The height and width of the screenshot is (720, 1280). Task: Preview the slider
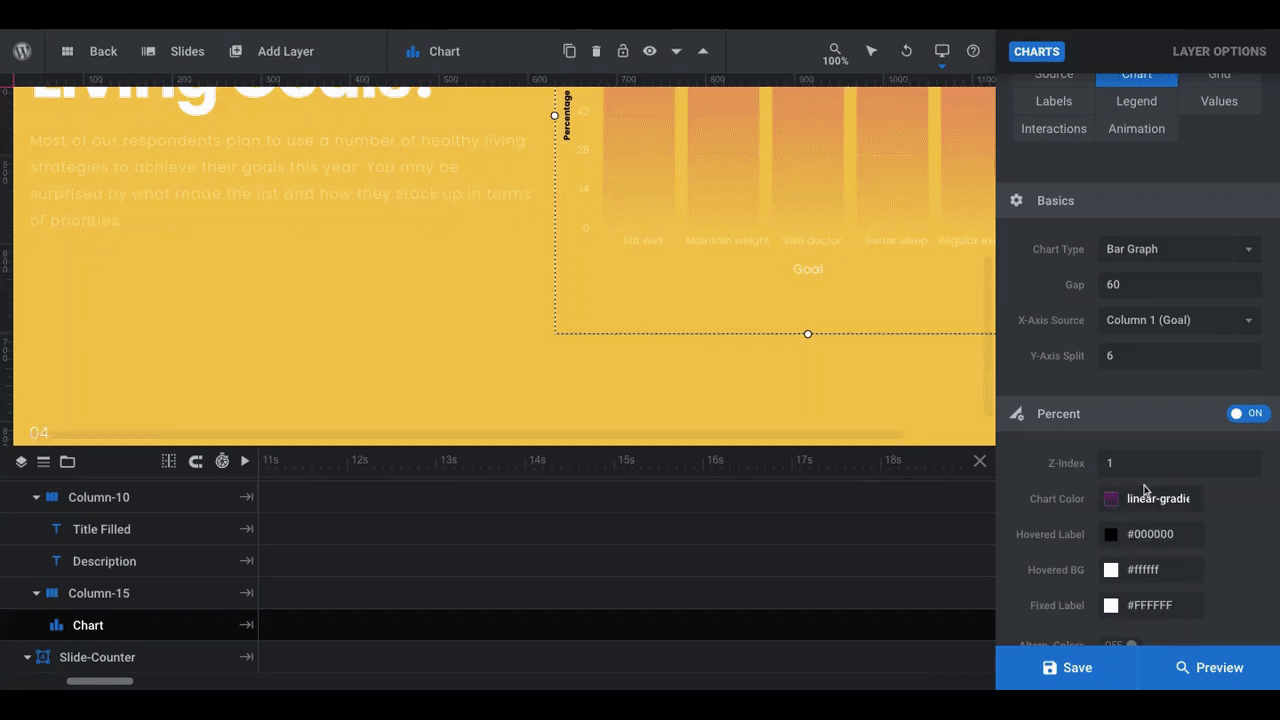[1209, 667]
